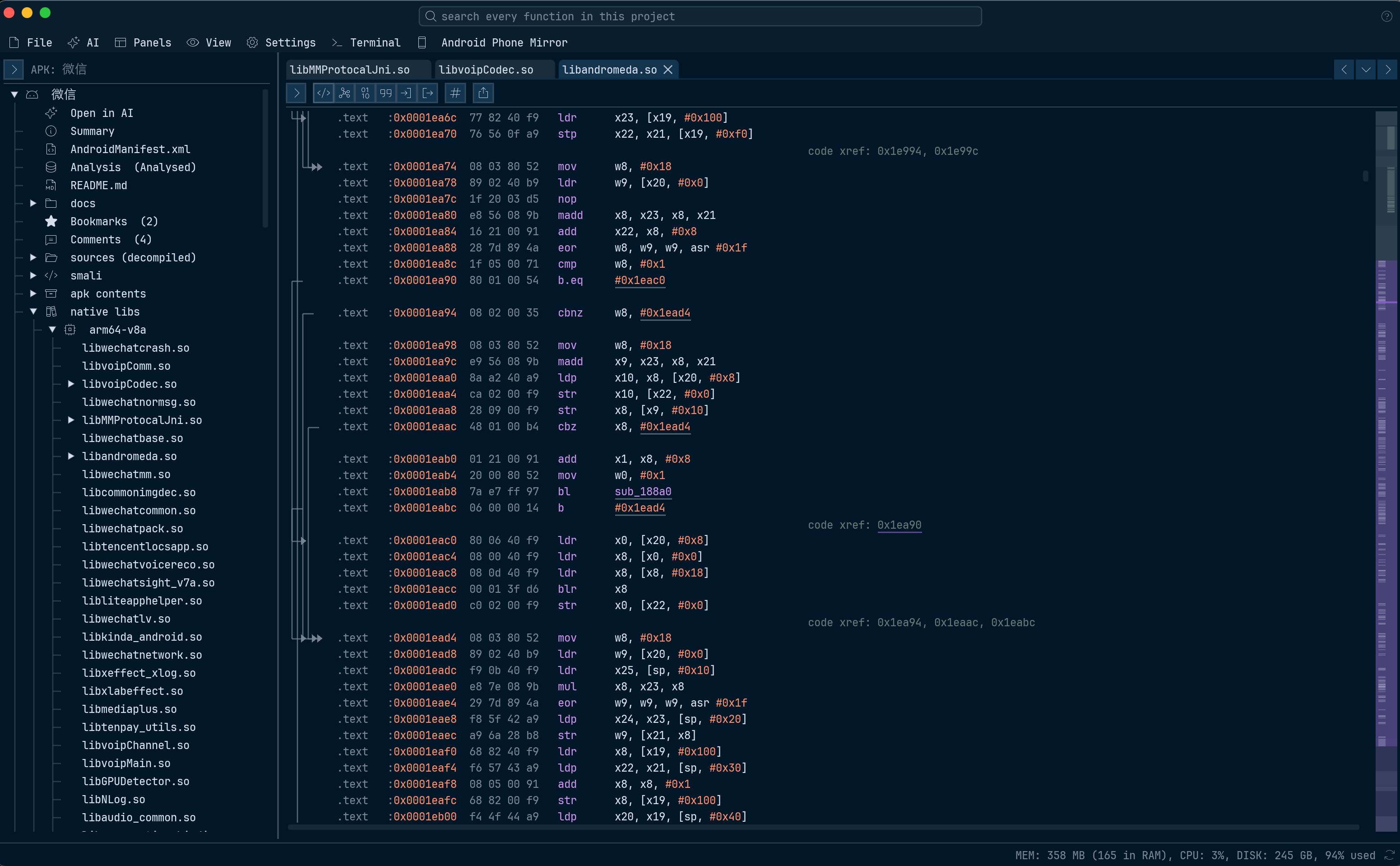This screenshot has height=866, width=1400.
Task: Follow code xref 0x1ea90 link
Action: (x=899, y=525)
